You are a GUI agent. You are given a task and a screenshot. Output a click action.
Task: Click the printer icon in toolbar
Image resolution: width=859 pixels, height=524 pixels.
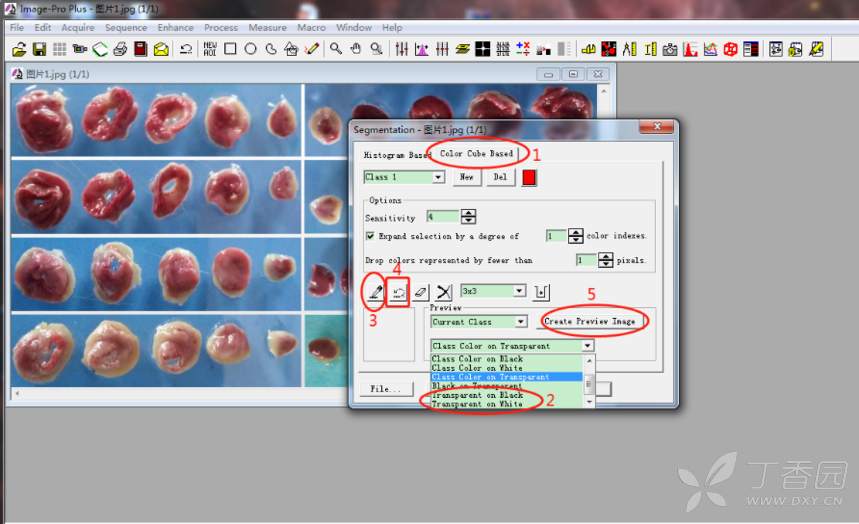pyautogui.click(x=120, y=49)
